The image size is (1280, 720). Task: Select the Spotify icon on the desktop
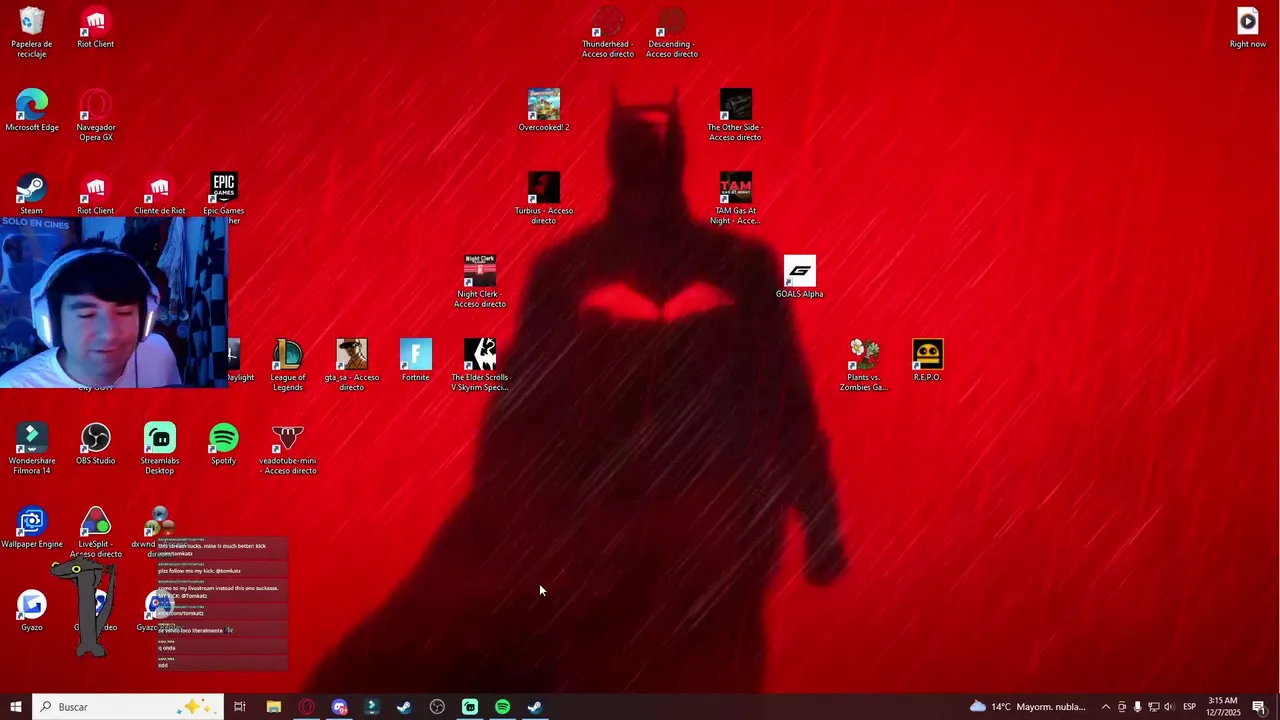[x=224, y=444]
